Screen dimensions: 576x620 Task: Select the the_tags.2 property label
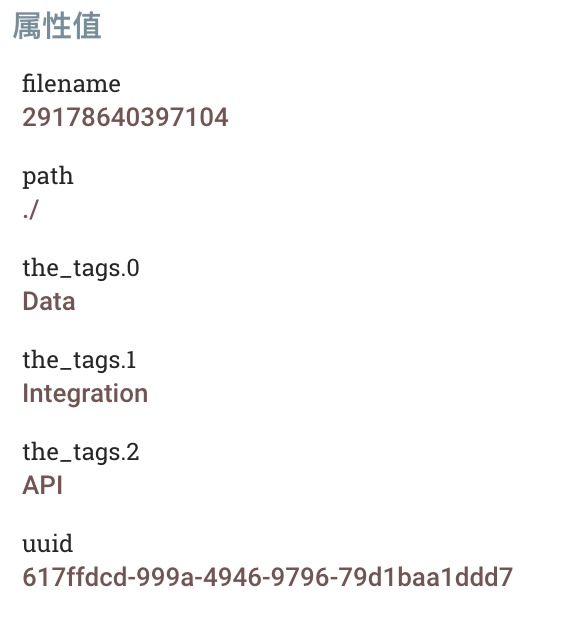81,452
